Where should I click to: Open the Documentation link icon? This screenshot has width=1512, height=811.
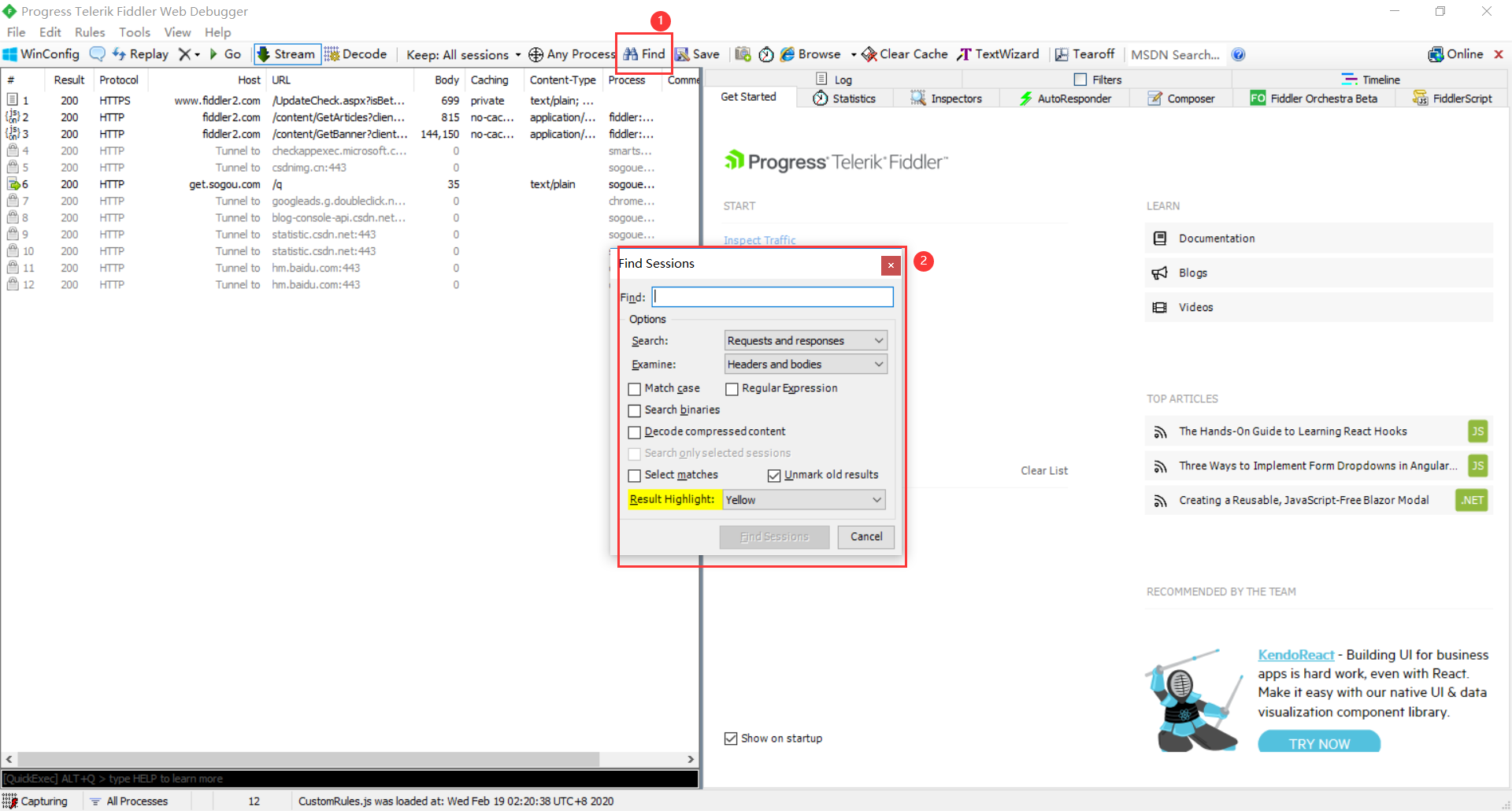[x=1160, y=239]
